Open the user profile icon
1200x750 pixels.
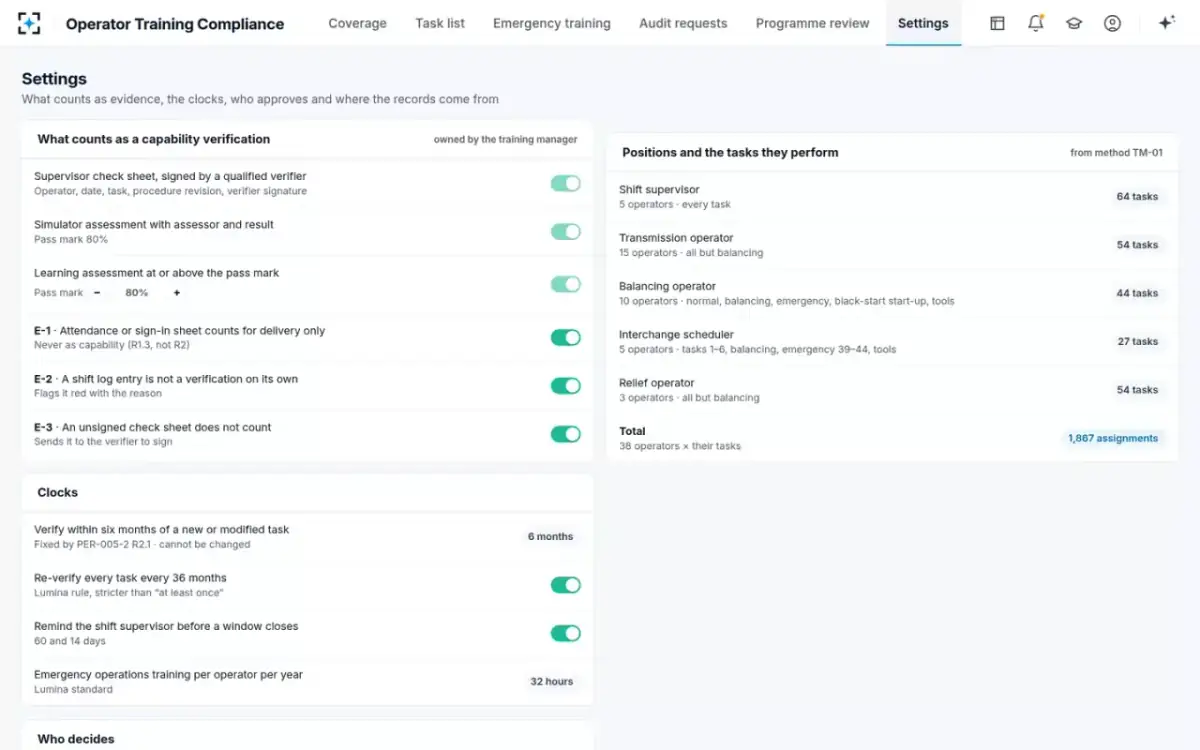(1112, 23)
